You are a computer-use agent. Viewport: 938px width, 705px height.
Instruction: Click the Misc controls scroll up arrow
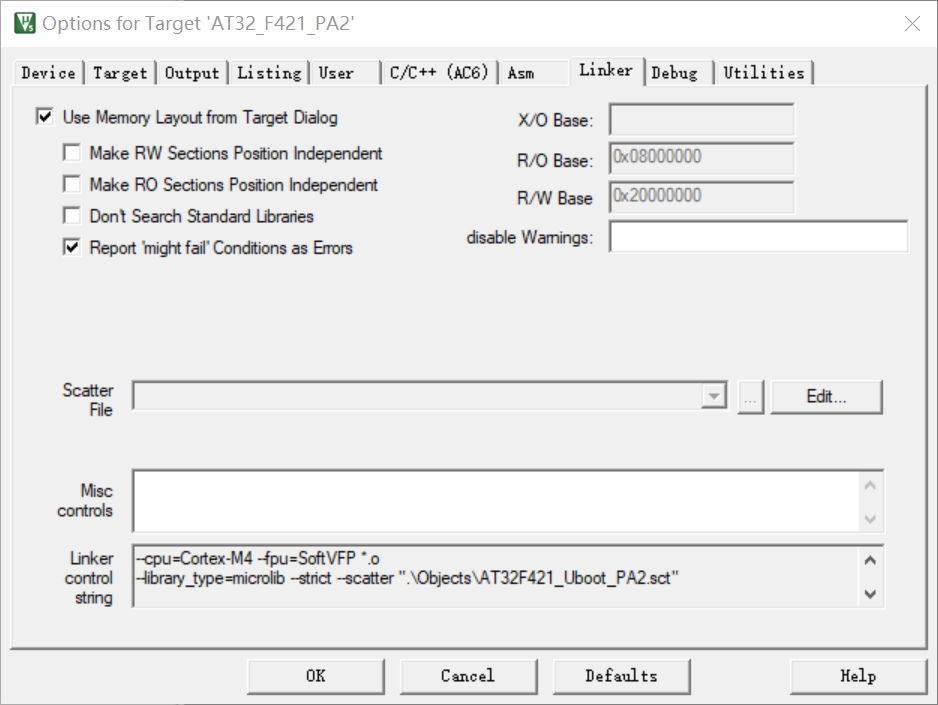870,486
